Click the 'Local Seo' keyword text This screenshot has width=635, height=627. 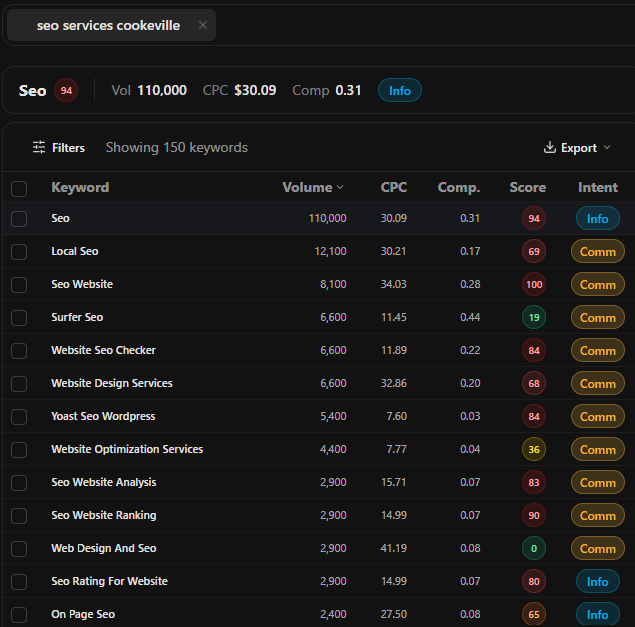pyautogui.click(x=75, y=251)
